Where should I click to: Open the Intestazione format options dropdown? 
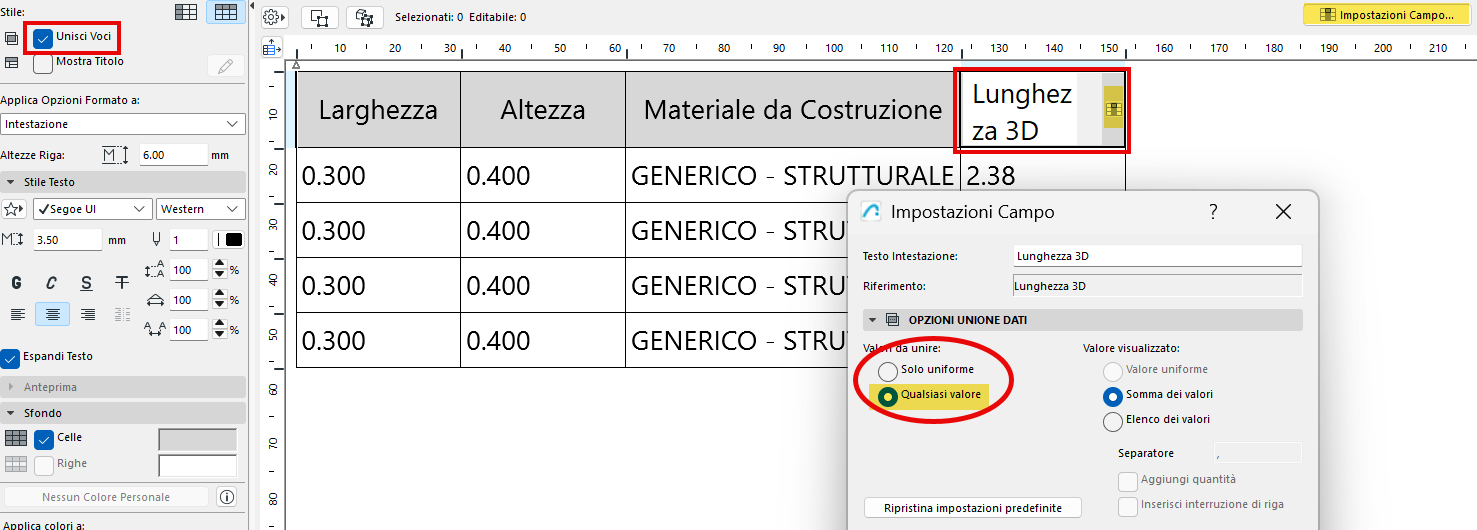click(x=123, y=124)
